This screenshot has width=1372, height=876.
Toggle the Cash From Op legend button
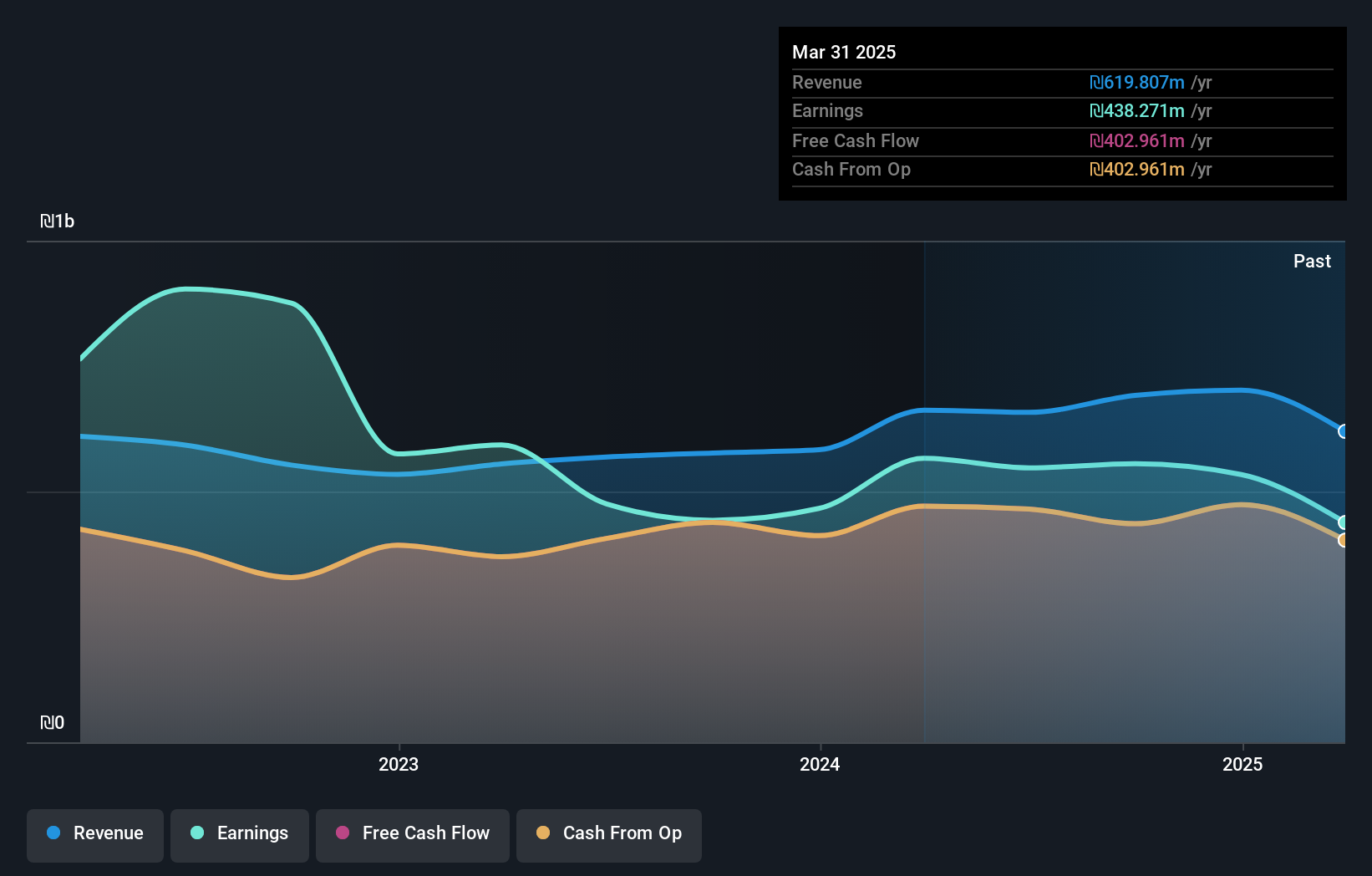coord(609,835)
